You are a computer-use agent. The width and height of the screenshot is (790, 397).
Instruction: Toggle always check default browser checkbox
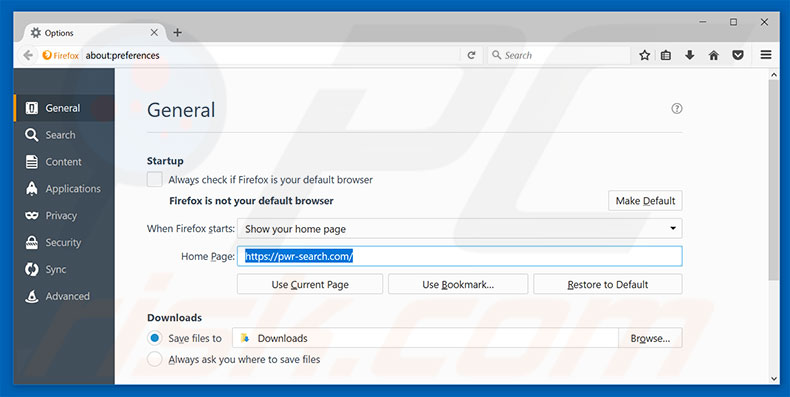(x=155, y=179)
